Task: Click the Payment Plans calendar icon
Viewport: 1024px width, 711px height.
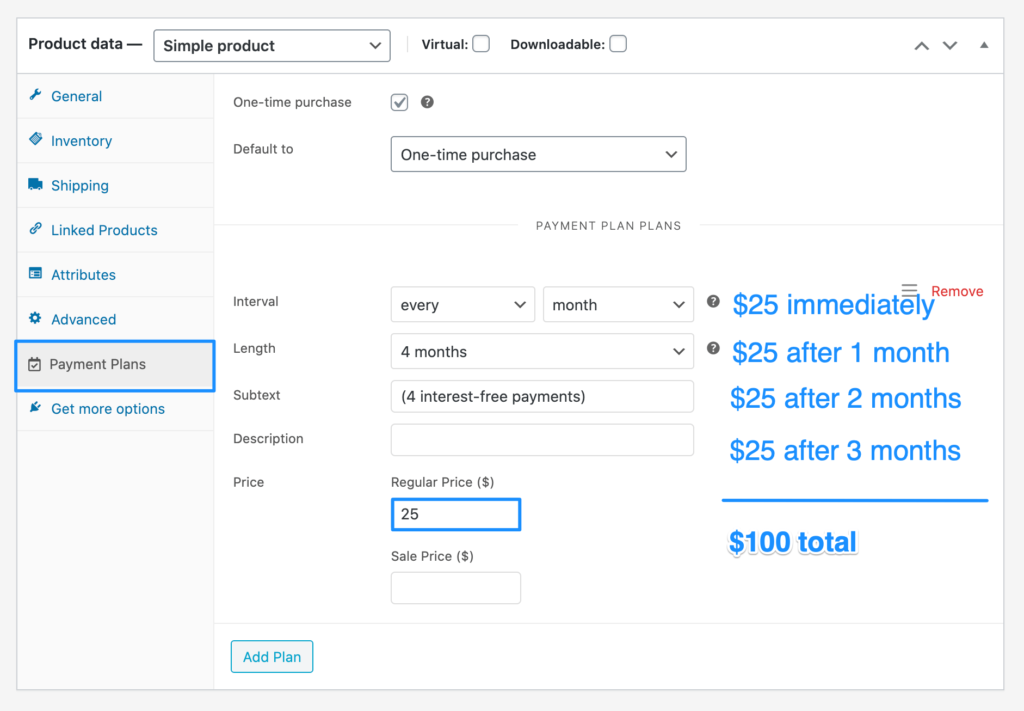Action: (x=36, y=364)
